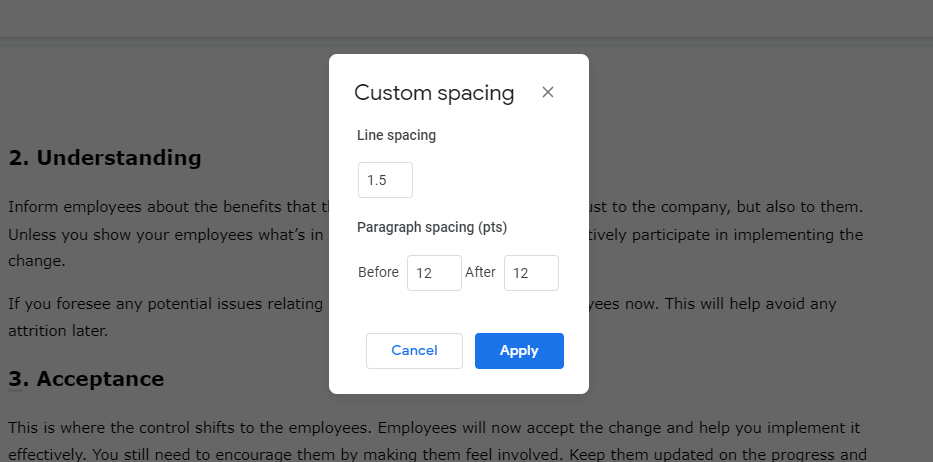Focus the Before paragraph spacing field
Screen dimensions: 933x462
tap(434, 273)
